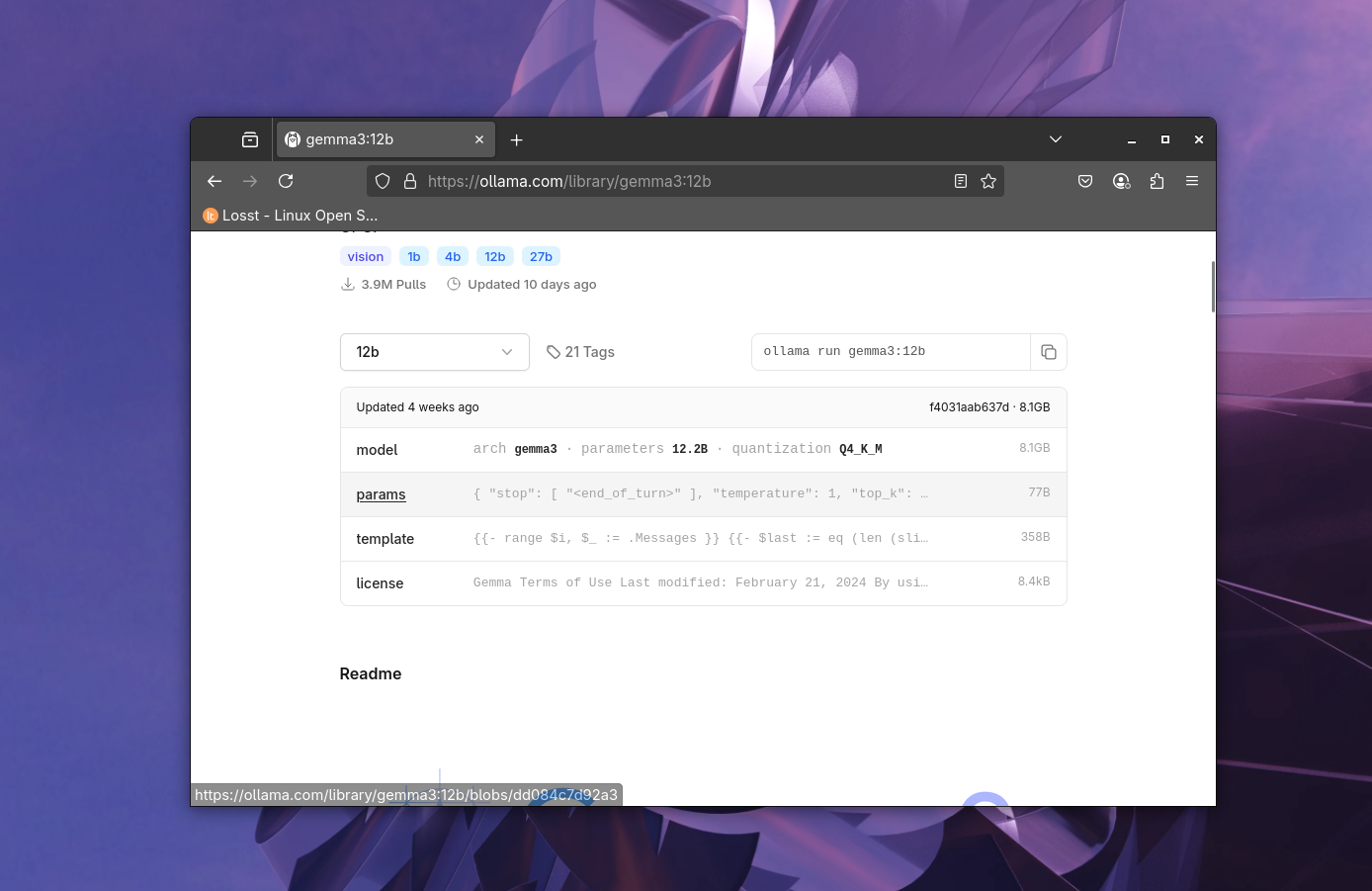Open the Firefox hamburger menu
This screenshot has width=1372, height=891.
click(1192, 181)
